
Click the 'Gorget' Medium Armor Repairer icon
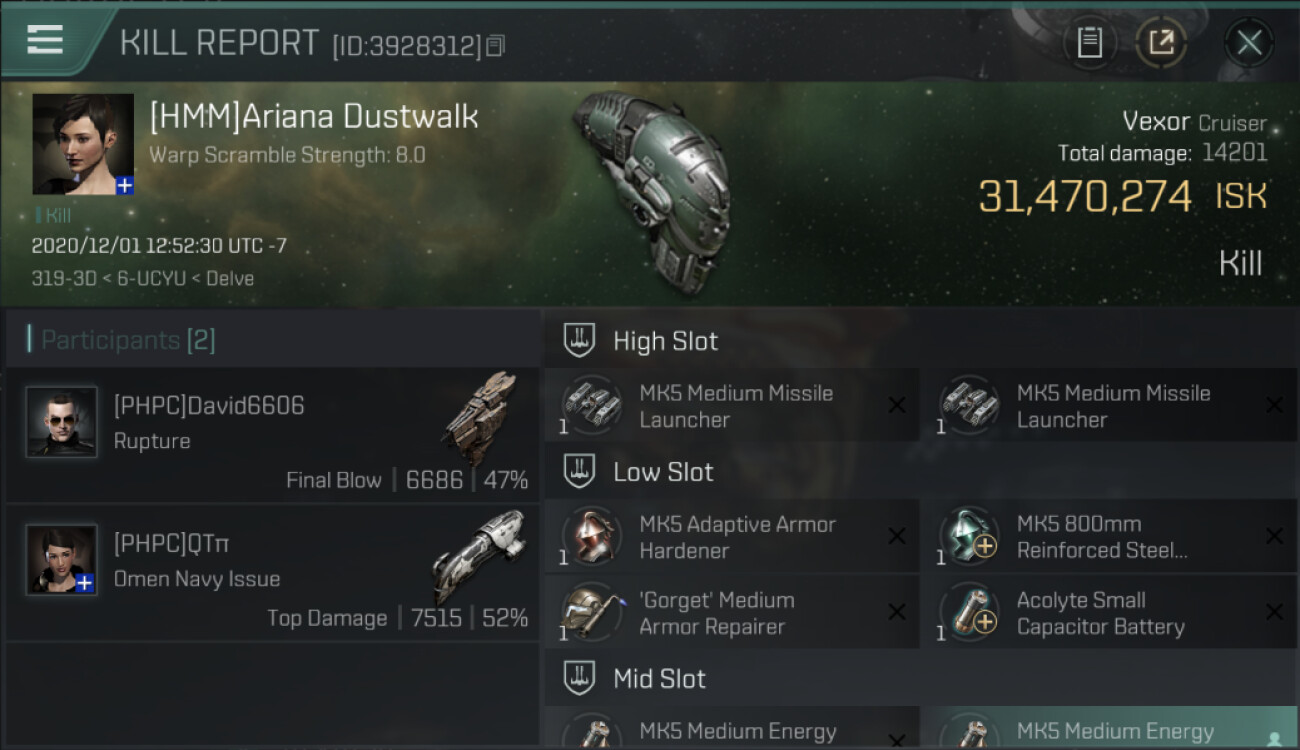point(591,612)
